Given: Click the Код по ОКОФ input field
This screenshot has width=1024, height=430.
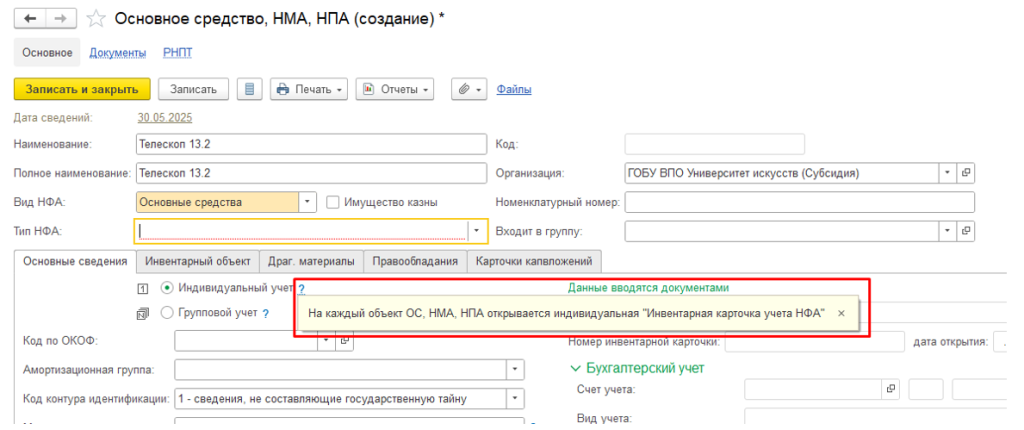Looking at the screenshot, I should [247, 340].
